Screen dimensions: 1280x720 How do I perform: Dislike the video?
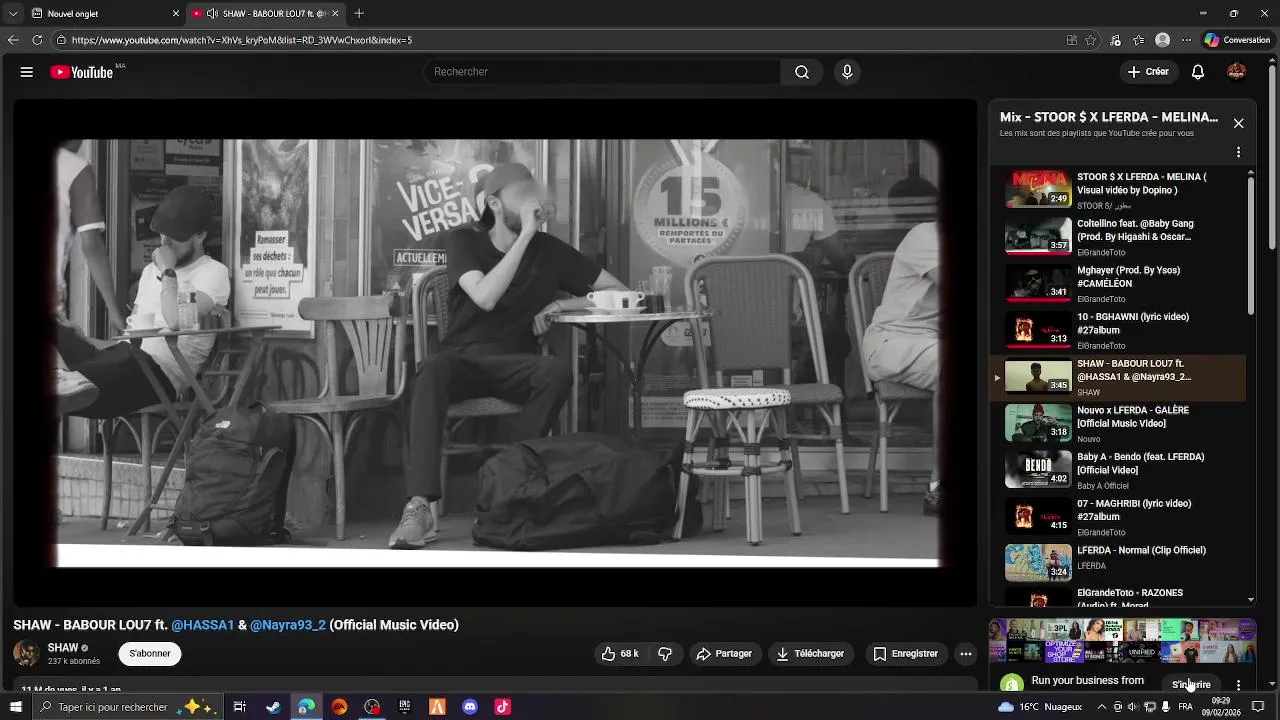[665, 654]
